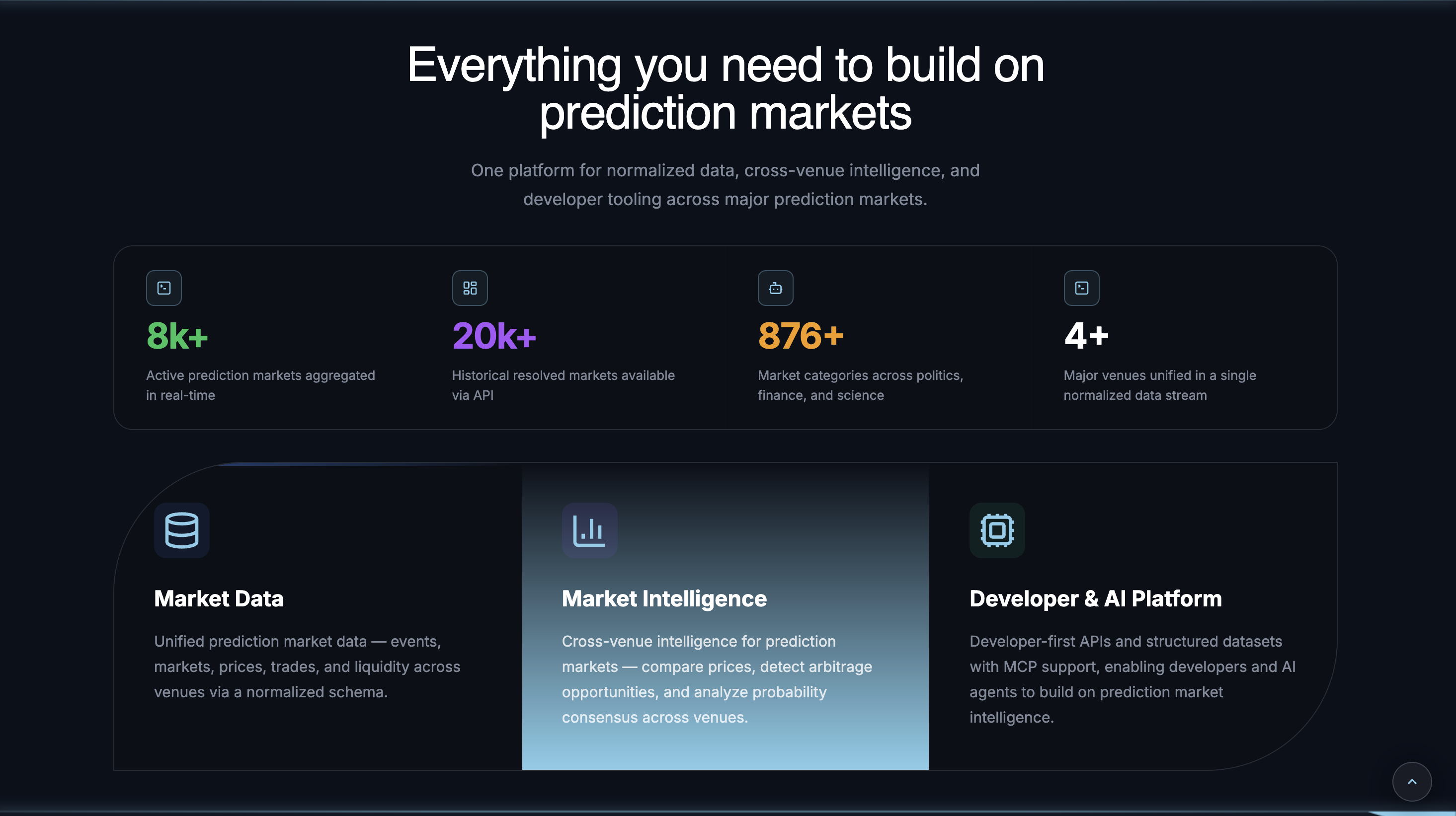The width and height of the screenshot is (1456, 816).
Task: Select the CPU chip icon on Developer platform card
Action: 996,530
